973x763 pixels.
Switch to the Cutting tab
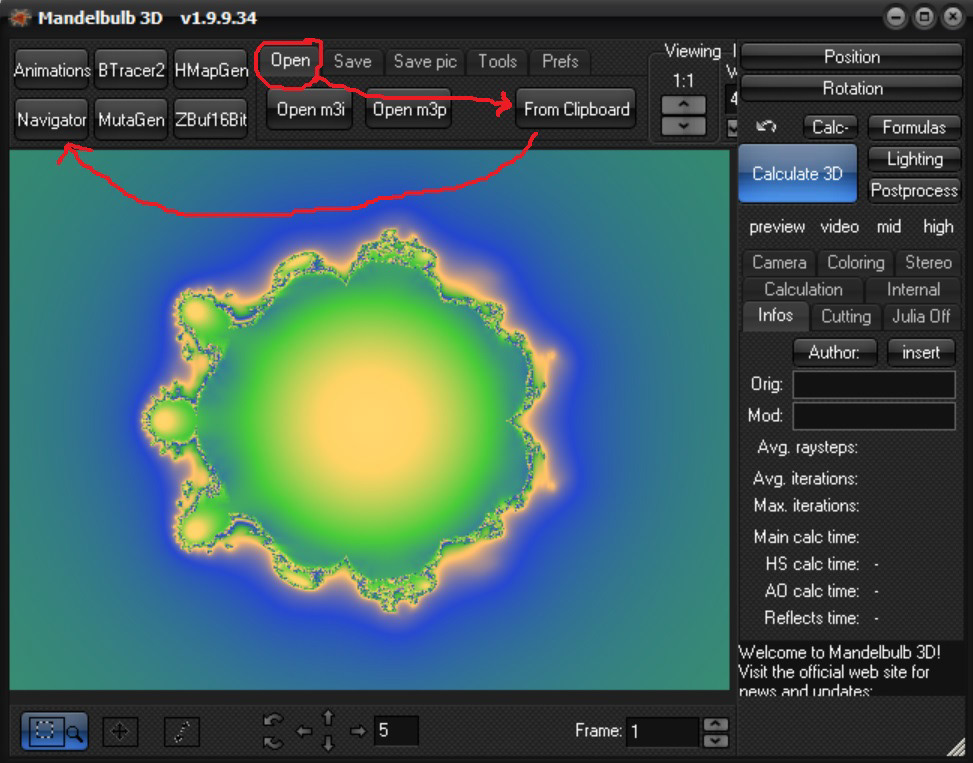point(846,316)
